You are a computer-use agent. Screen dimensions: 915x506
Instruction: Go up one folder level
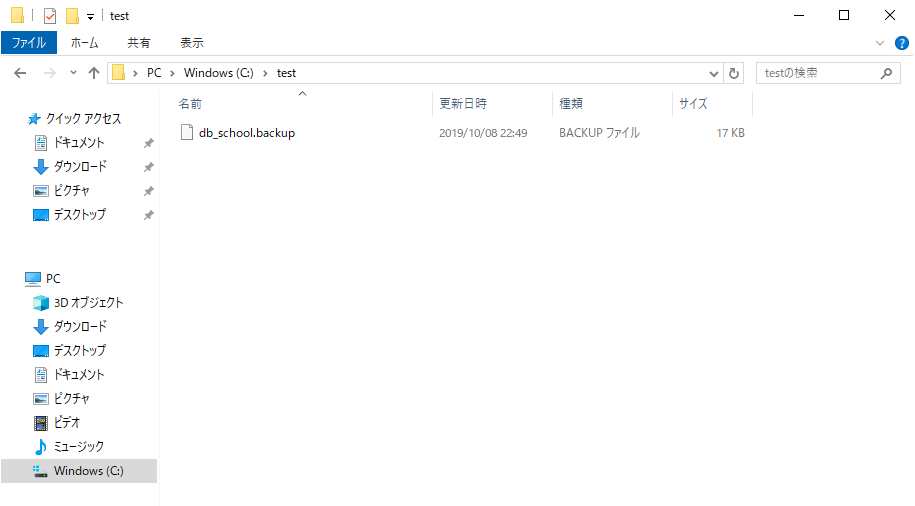point(94,73)
